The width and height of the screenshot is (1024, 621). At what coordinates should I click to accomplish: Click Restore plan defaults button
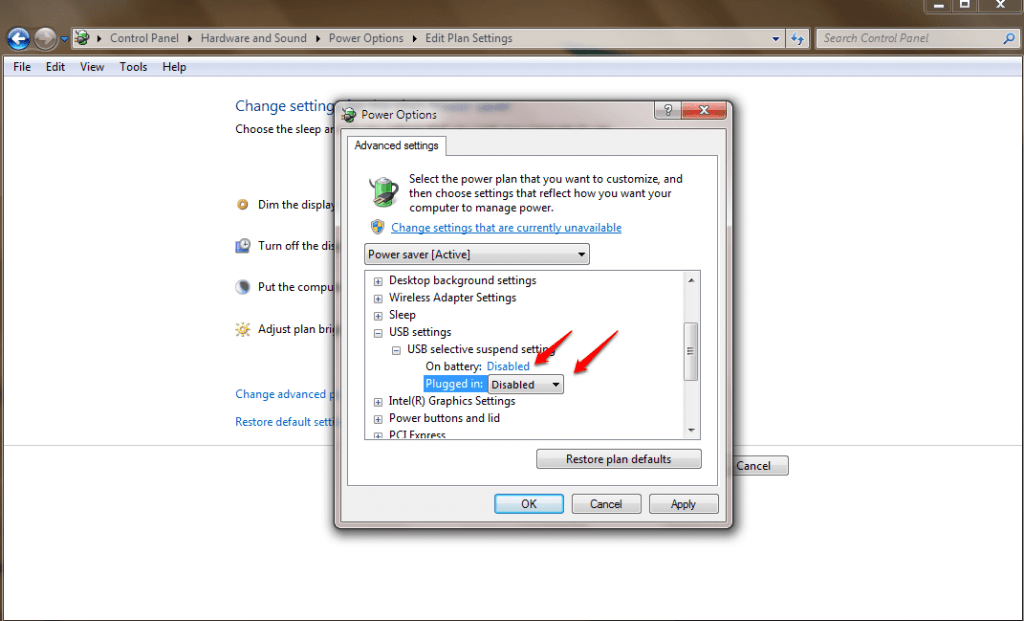618,459
